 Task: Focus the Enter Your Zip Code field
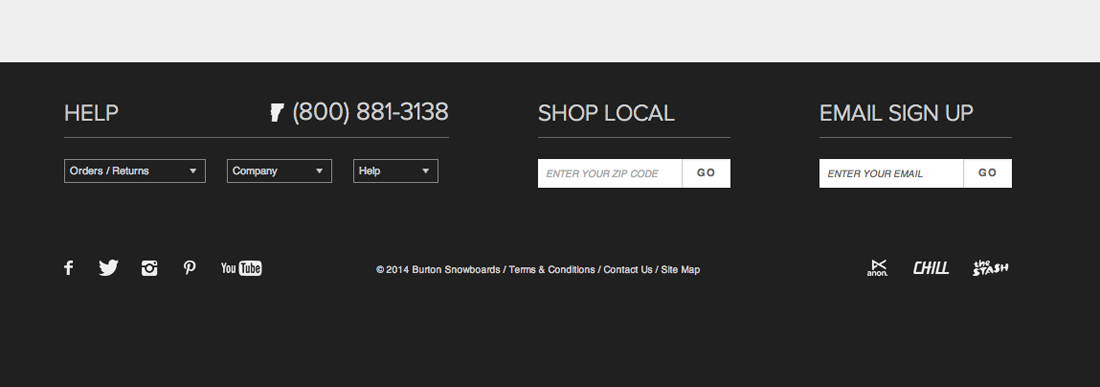[x=610, y=173]
